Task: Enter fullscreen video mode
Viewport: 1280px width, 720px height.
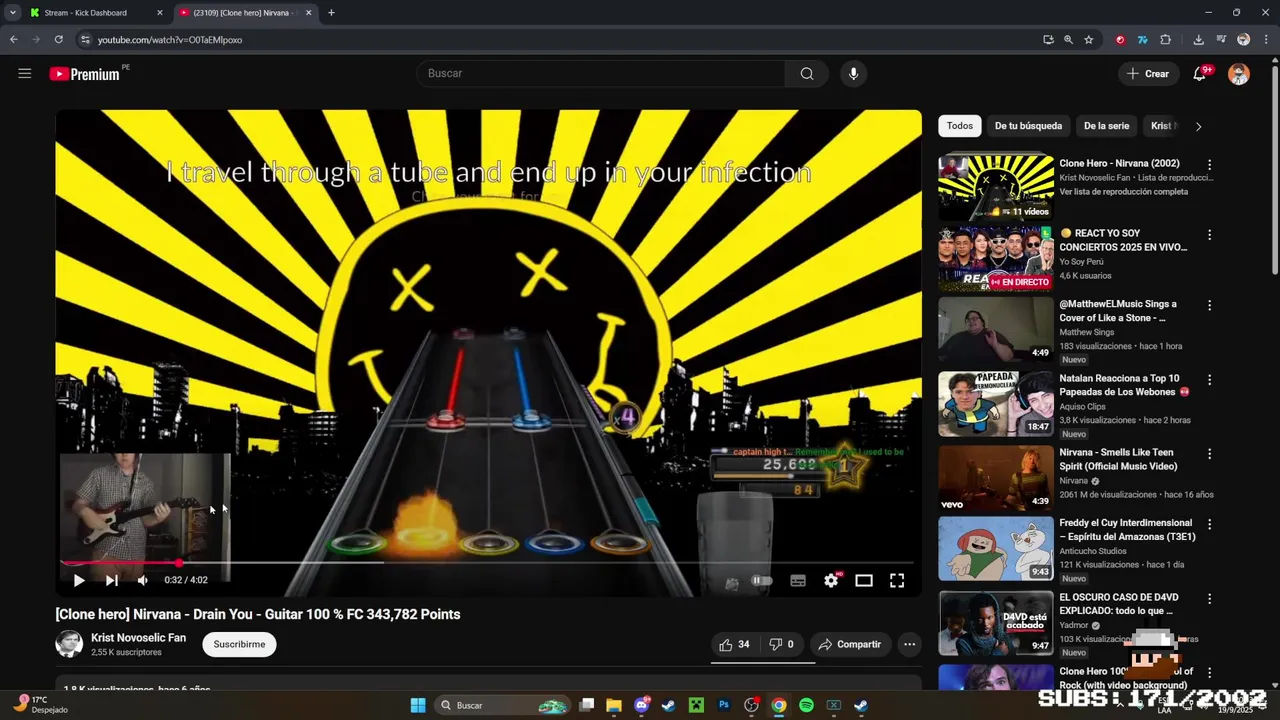Action: (x=897, y=580)
